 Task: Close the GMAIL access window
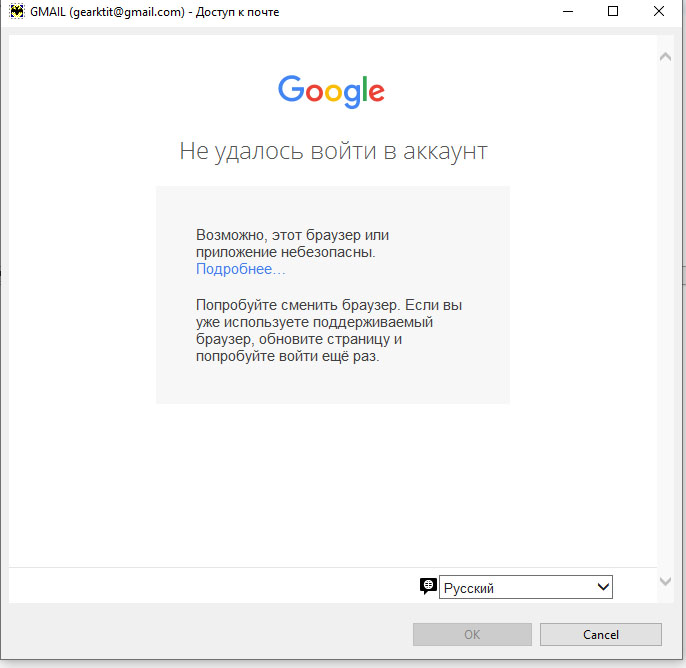(659, 12)
